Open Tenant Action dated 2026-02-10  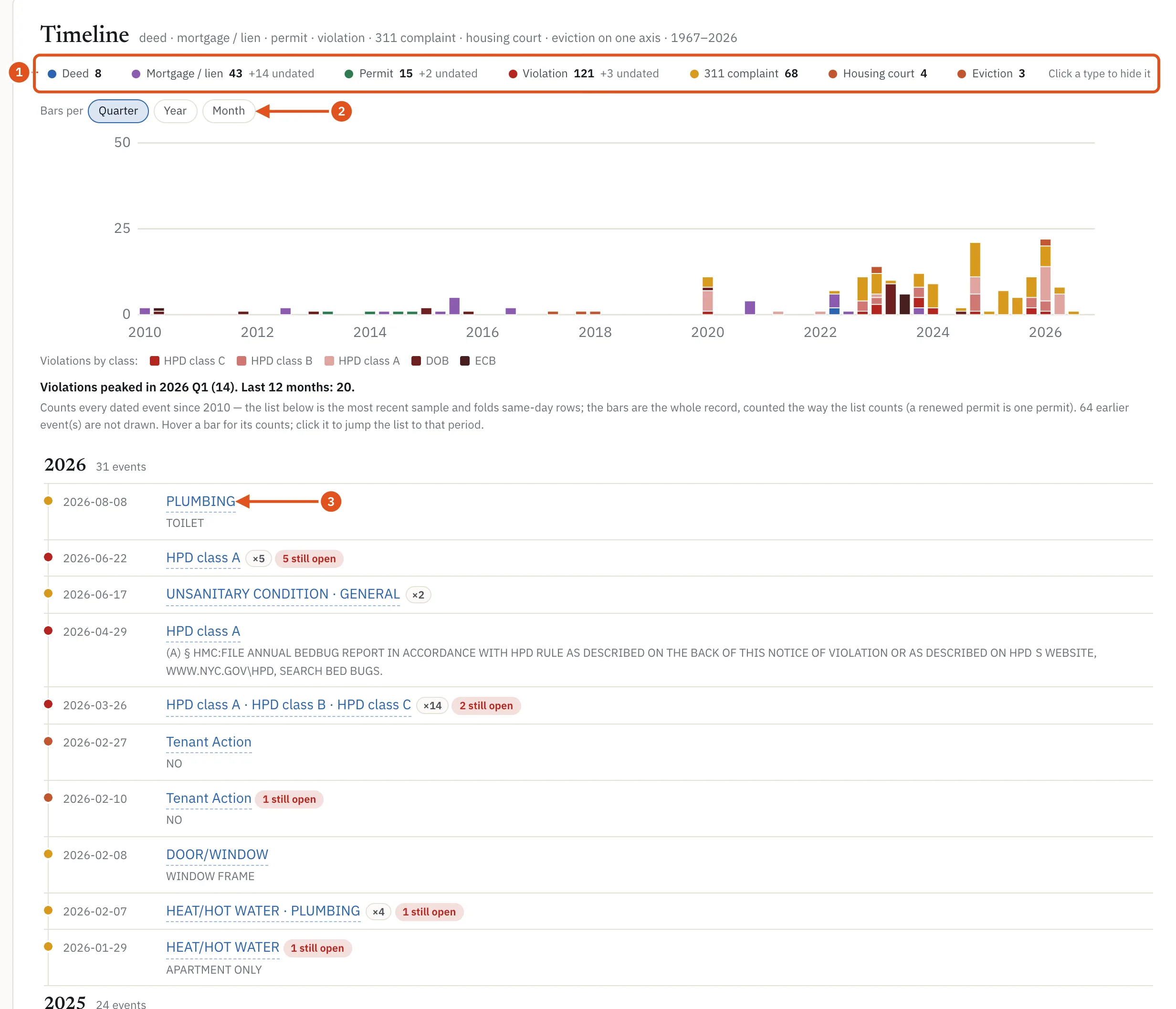208,798
